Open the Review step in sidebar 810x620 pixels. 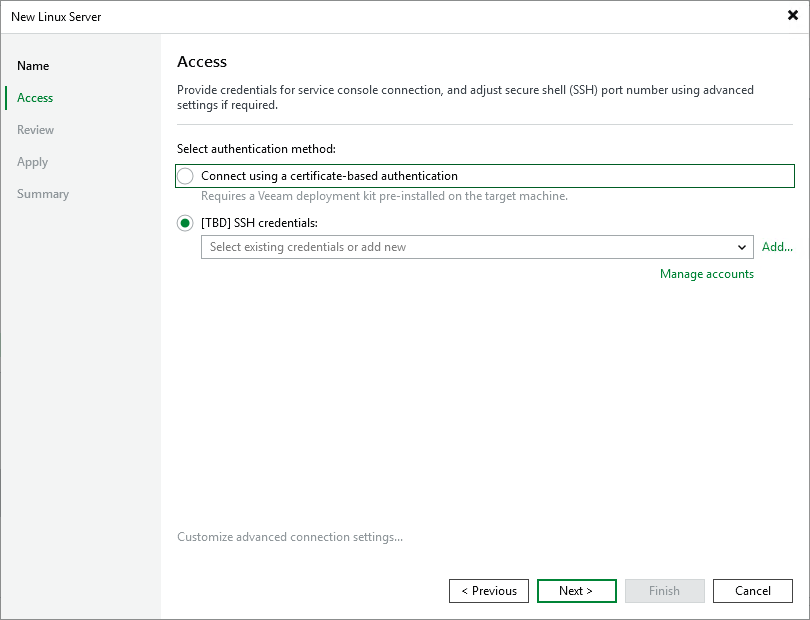[35, 130]
